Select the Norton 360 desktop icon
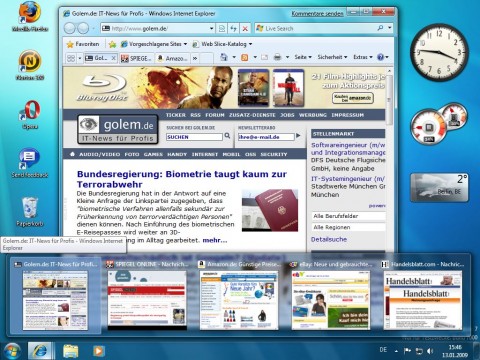 [30, 66]
